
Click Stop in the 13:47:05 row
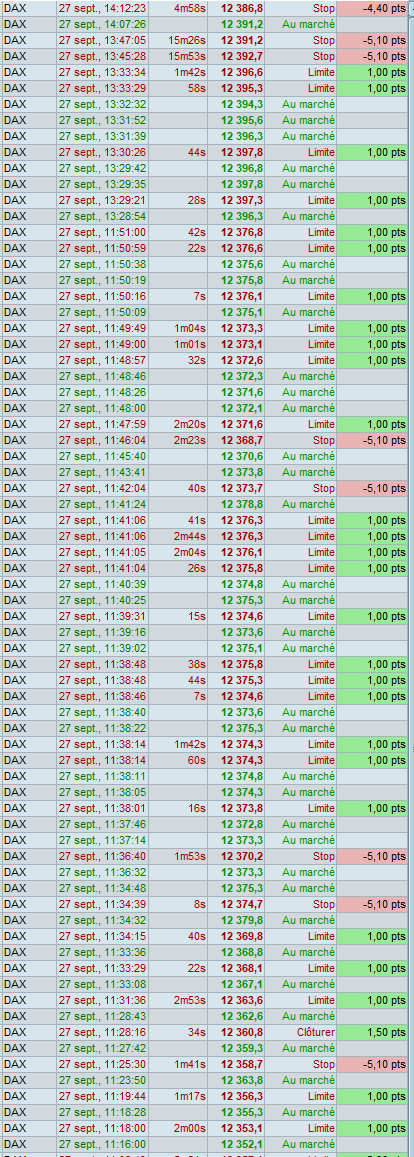tap(323, 40)
